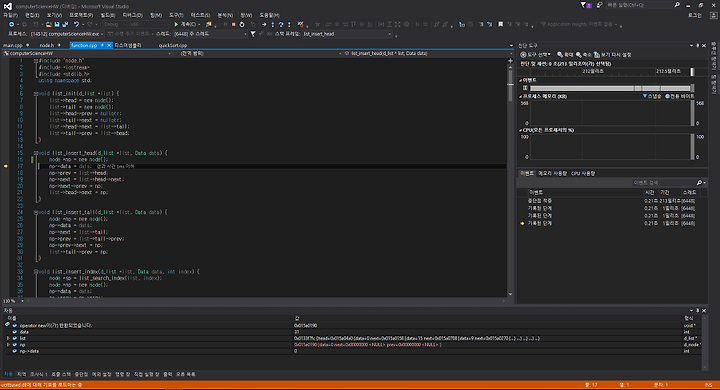Click the Events track bar in Diagnostic Tools
The width and height of the screenshot is (720, 390).
(611, 88)
